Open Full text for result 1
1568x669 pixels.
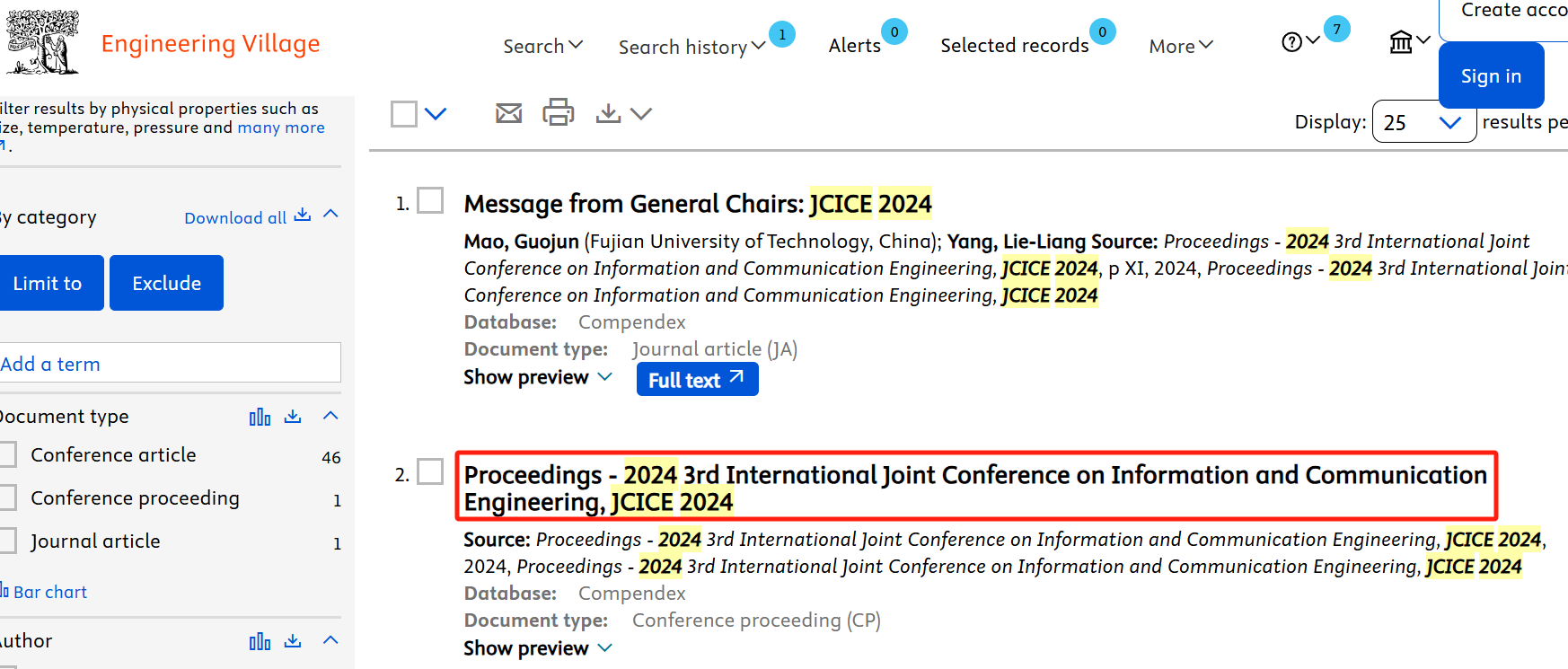pos(697,380)
